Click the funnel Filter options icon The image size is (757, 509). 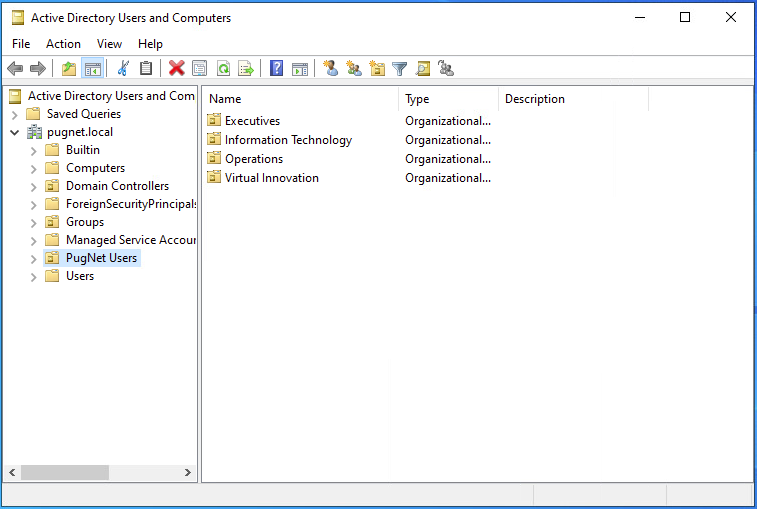400,69
